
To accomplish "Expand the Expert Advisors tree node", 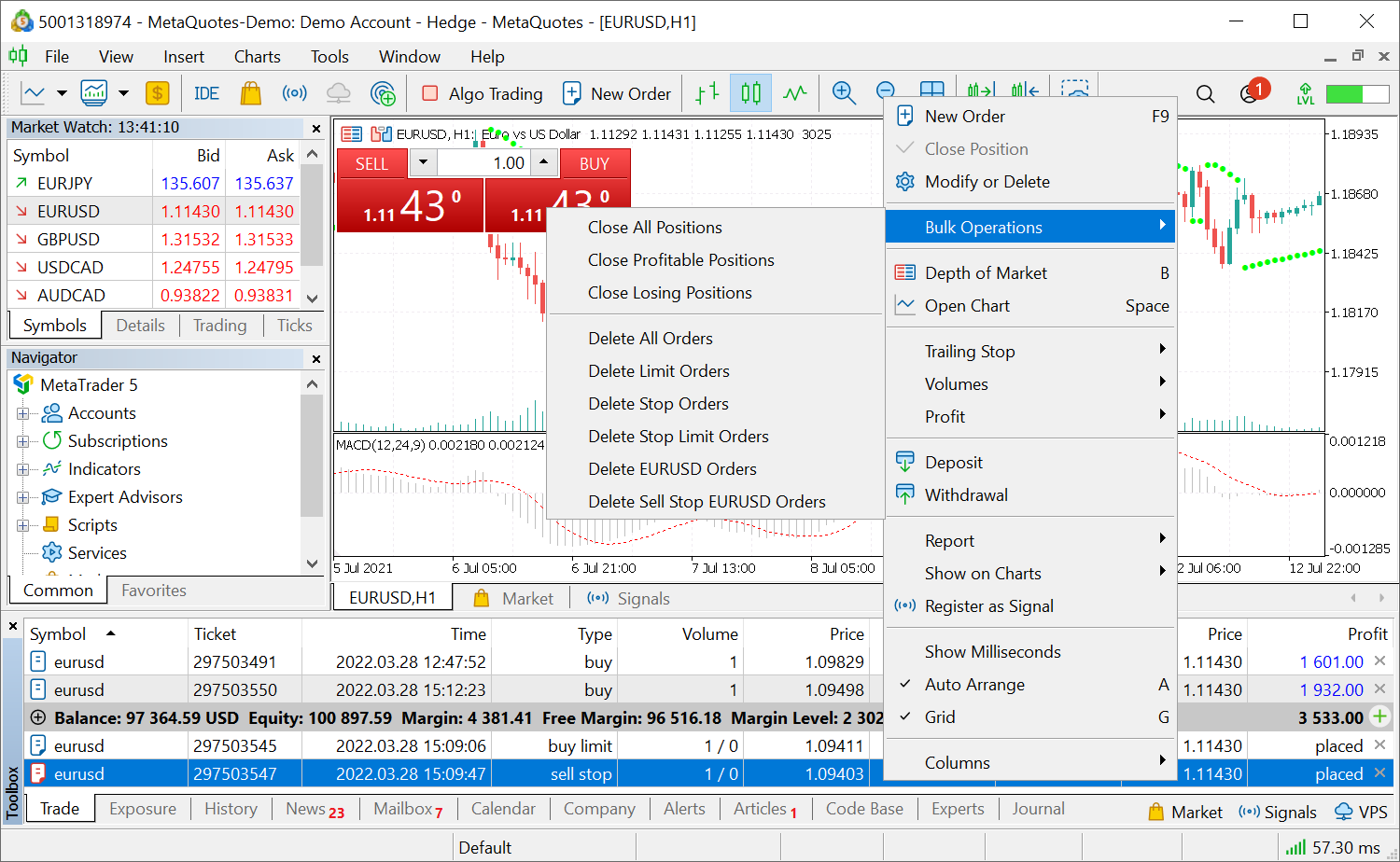I will pos(22,496).
